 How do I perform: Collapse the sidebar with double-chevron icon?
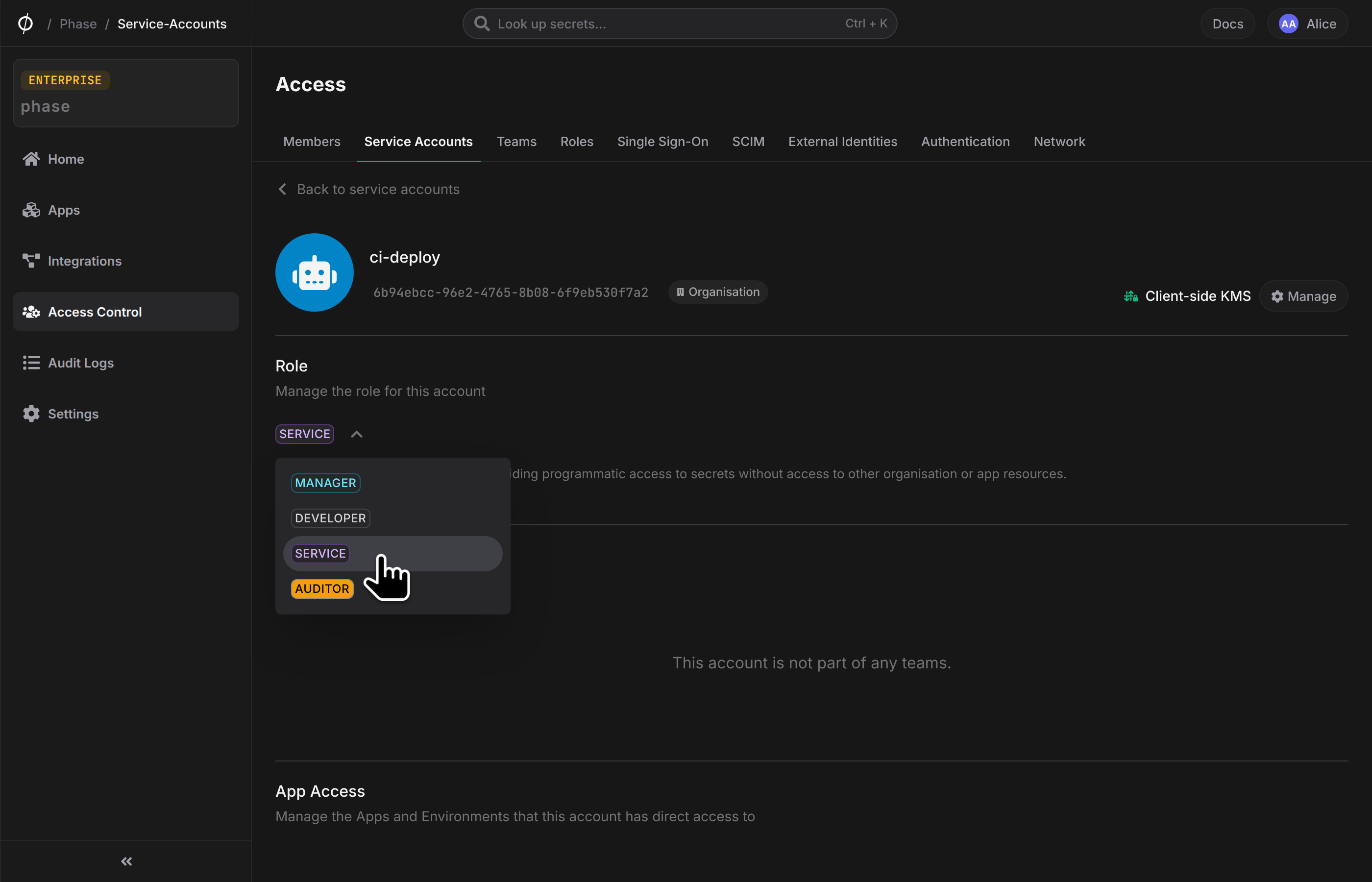(x=126, y=861)
